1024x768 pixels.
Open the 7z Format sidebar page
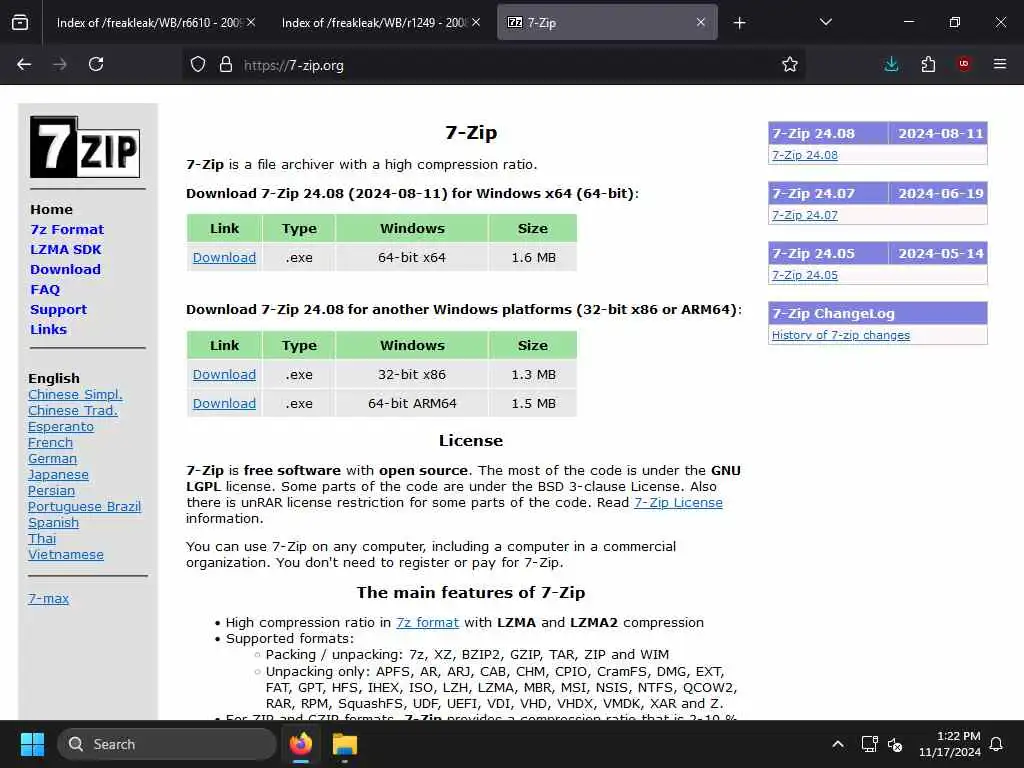(67, 229)
